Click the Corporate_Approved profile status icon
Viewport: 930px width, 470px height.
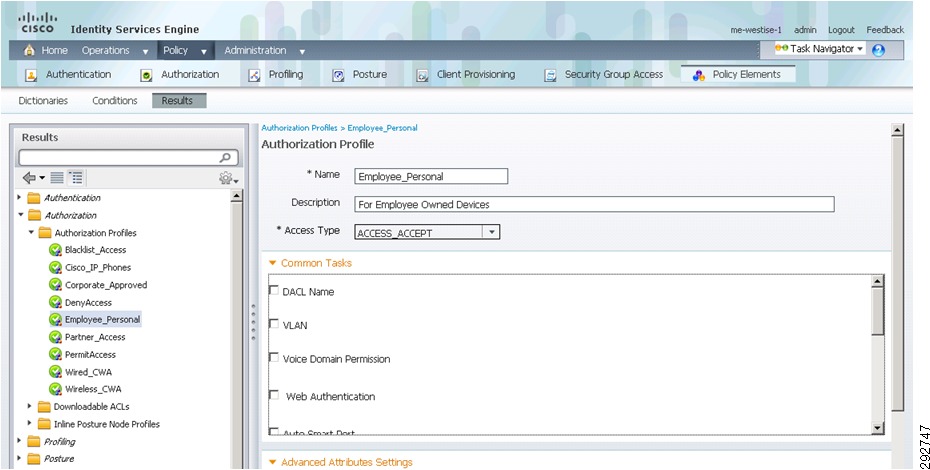point(55,285)
